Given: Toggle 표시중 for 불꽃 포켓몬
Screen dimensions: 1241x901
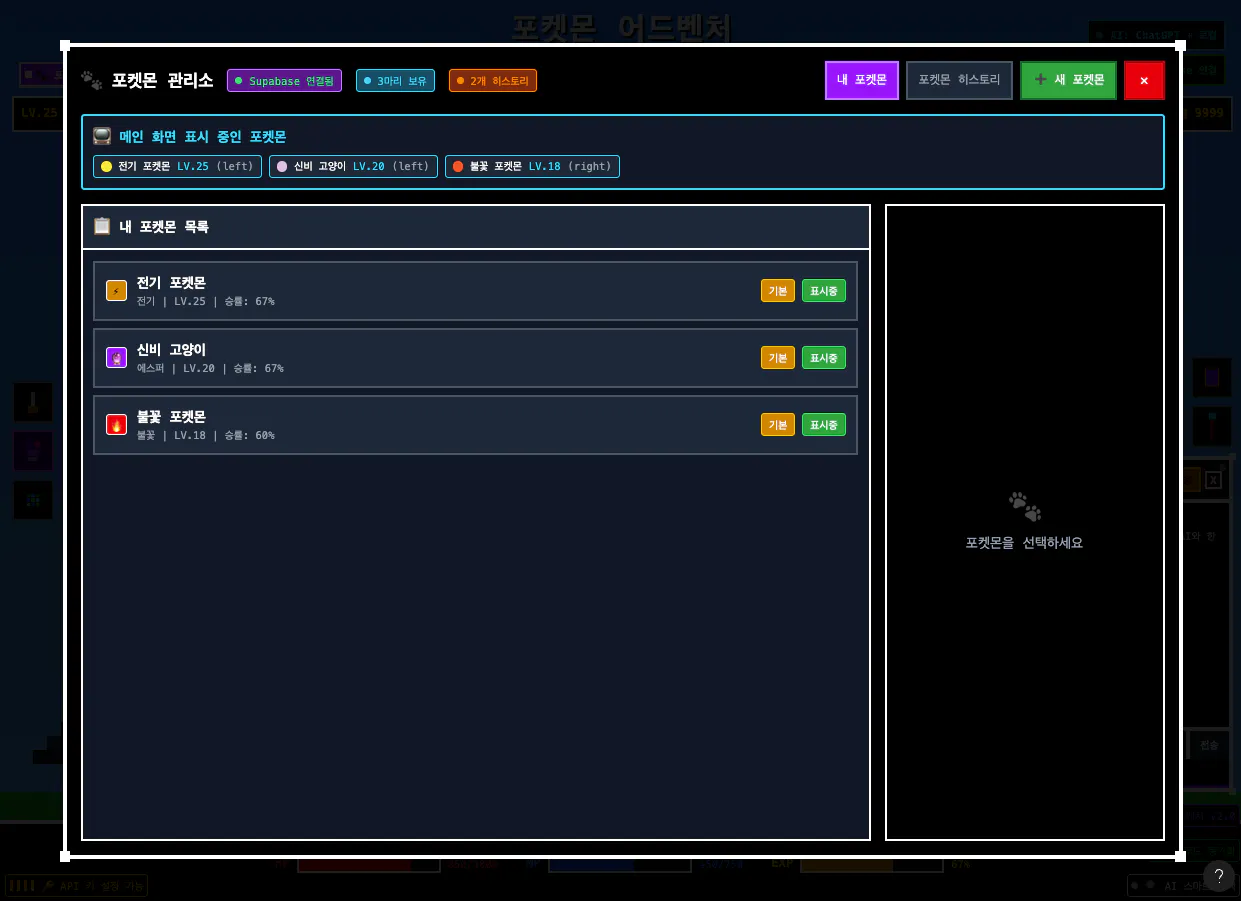Looking at the screenshot, I should (x=824, y=425).
